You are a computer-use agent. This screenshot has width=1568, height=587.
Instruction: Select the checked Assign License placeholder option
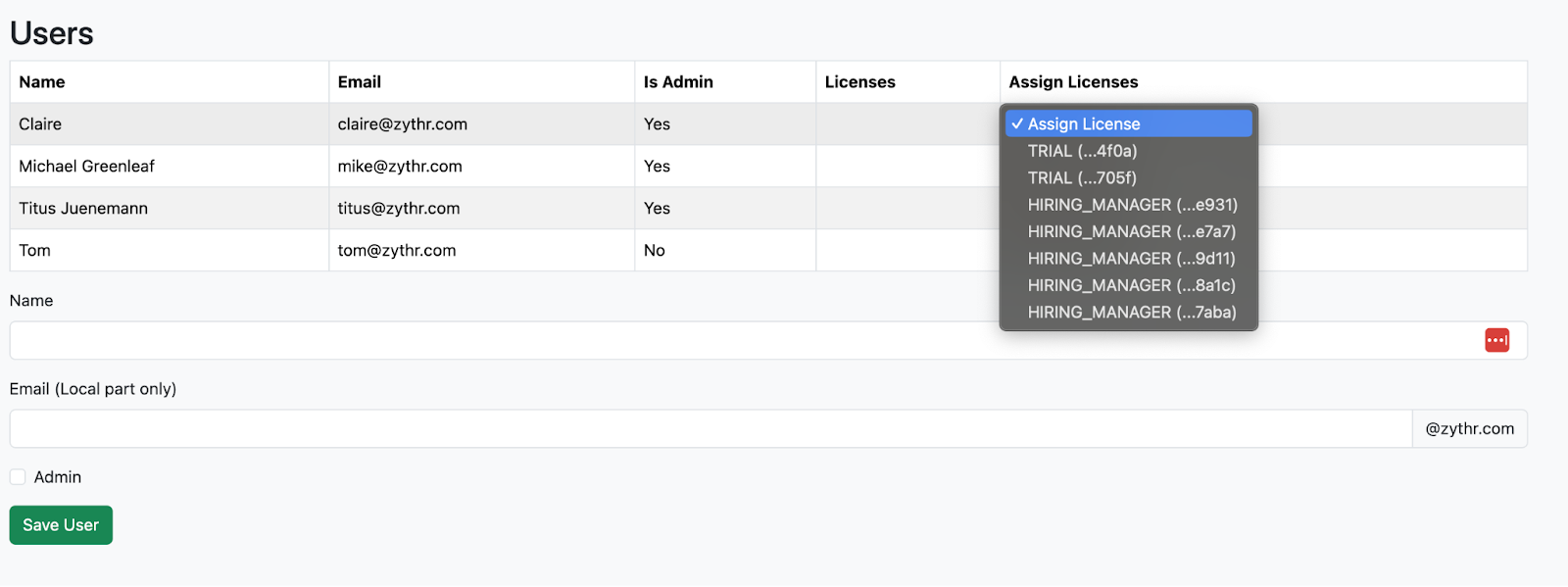(1083, 124)
